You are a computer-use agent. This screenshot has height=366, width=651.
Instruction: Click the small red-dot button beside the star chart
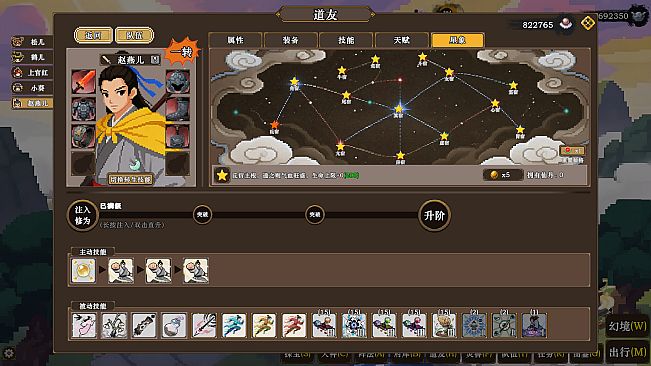point(572,150)
